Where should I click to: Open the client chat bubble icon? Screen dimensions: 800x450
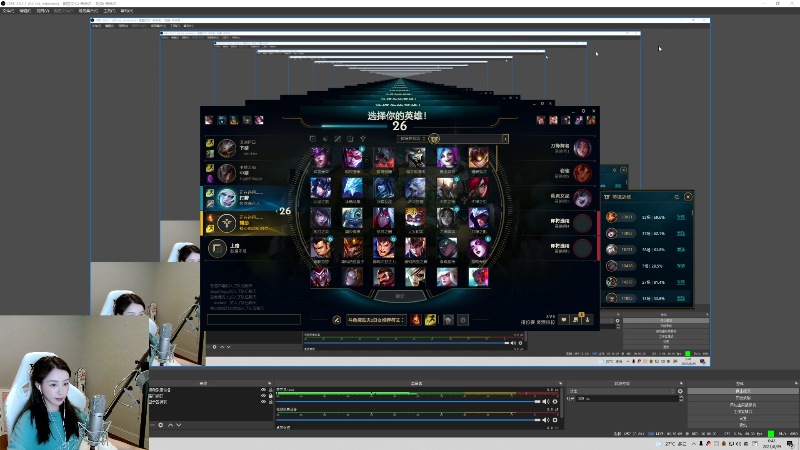(x=564, y=320)
